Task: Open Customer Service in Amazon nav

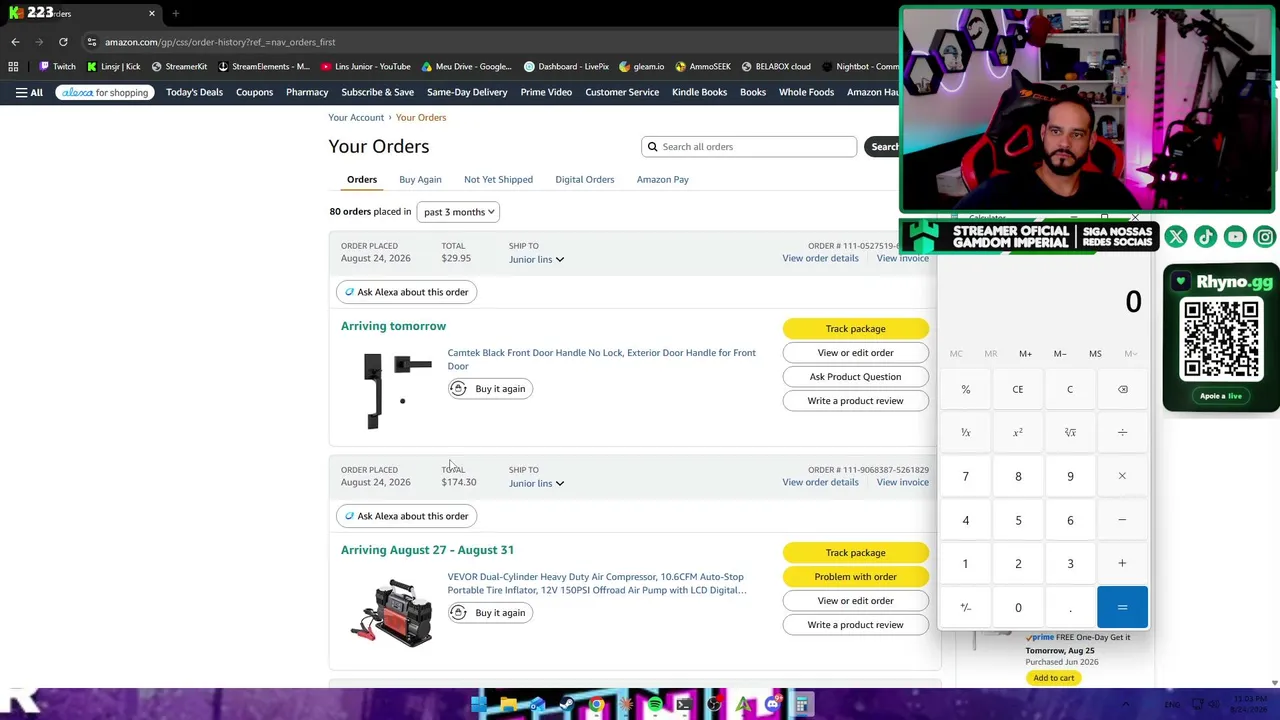Action: click(622, 92)
